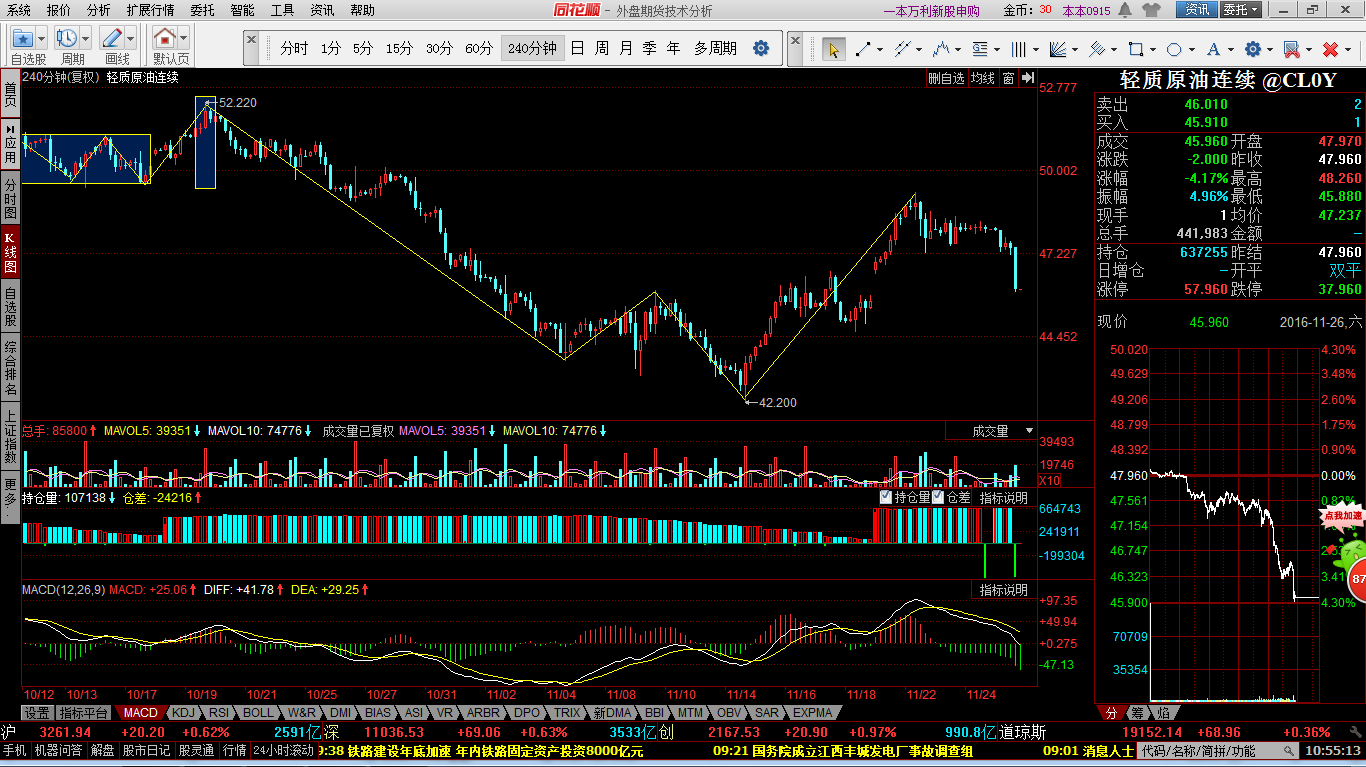Select the text annotation A tool
1366x767 pixels.
pos(1213,49)
